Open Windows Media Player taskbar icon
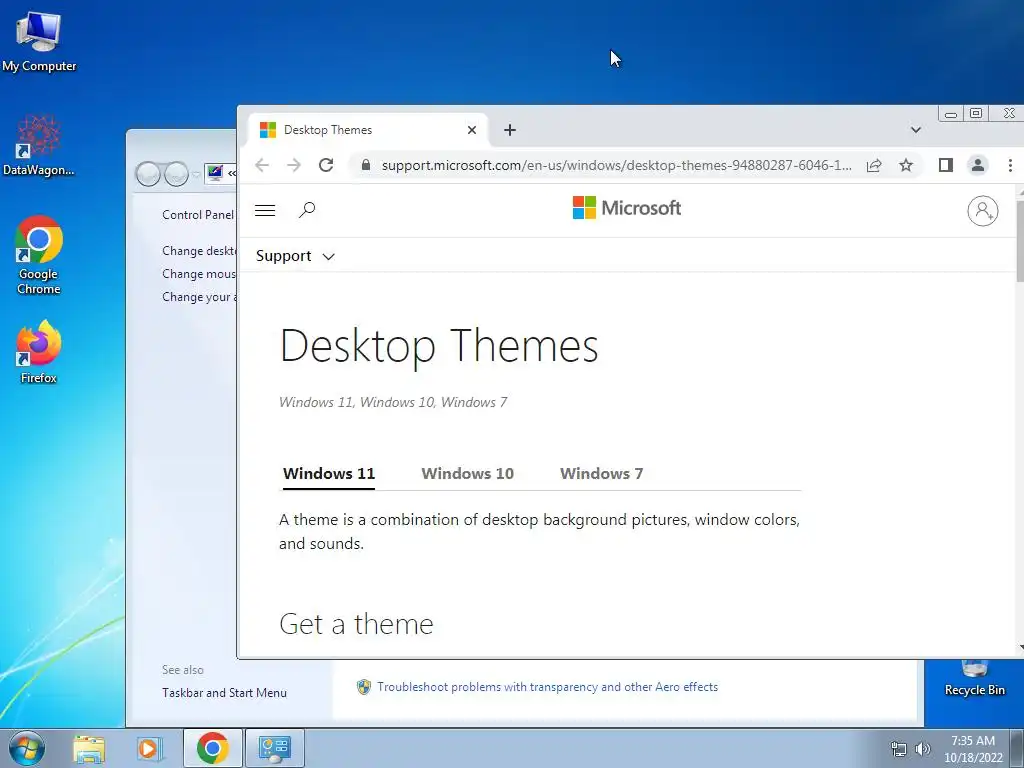The height and width of the screenshot is (768, 1024). coord(148,748)
